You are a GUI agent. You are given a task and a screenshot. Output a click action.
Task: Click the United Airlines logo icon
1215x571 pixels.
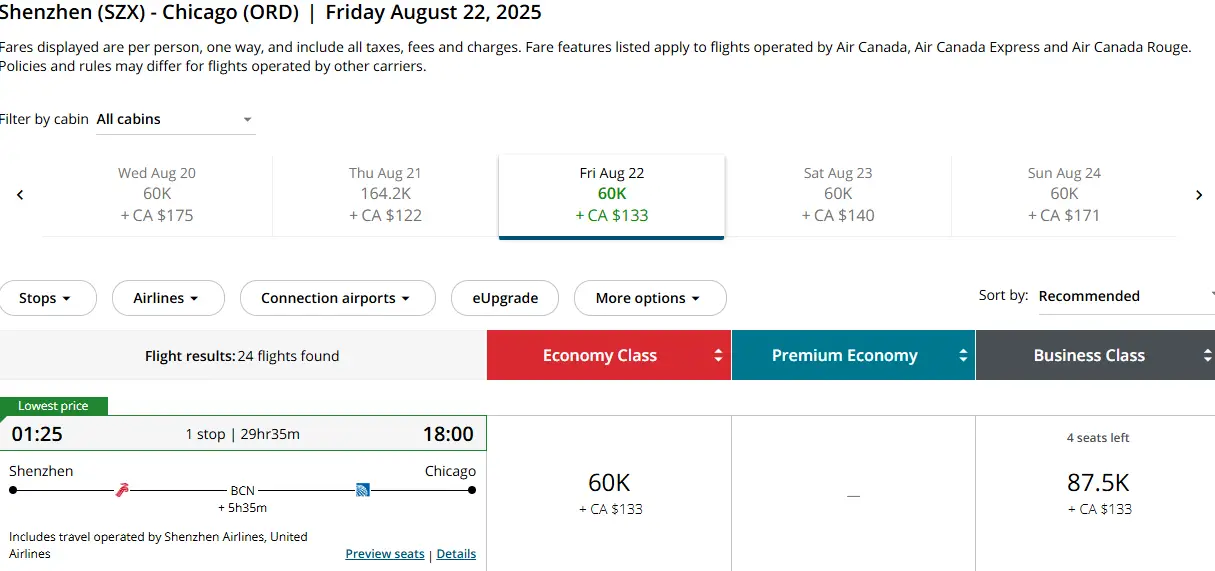pyautogui.click(x=364, y=490)
